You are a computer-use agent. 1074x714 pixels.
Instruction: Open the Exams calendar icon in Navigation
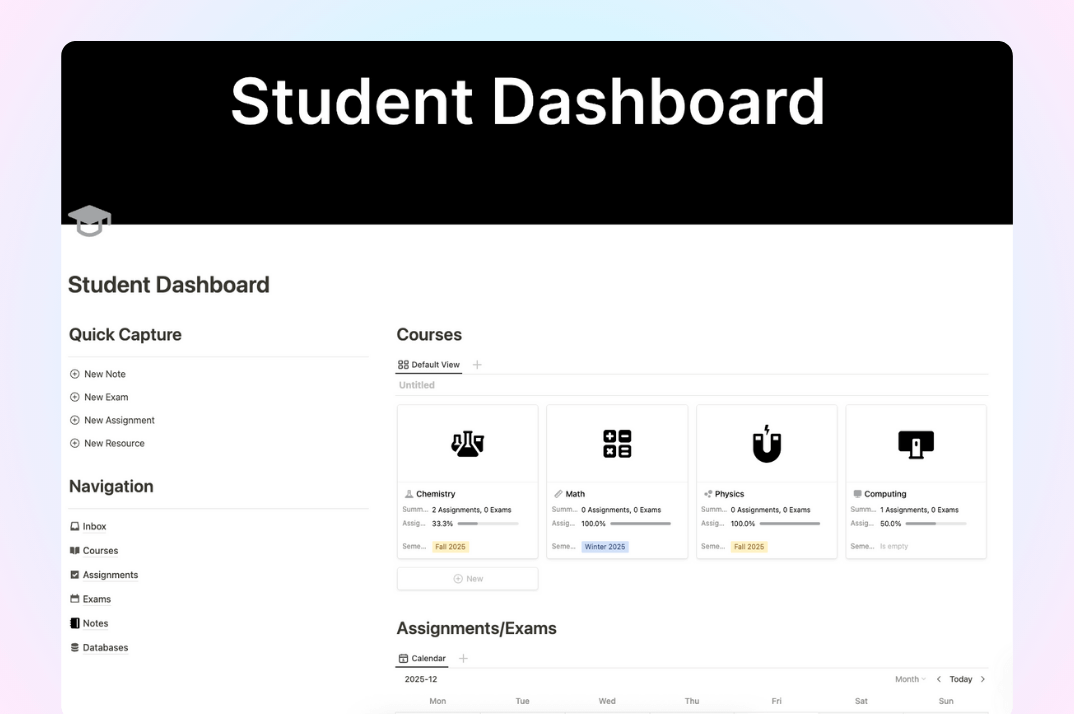tap(74, 598)
